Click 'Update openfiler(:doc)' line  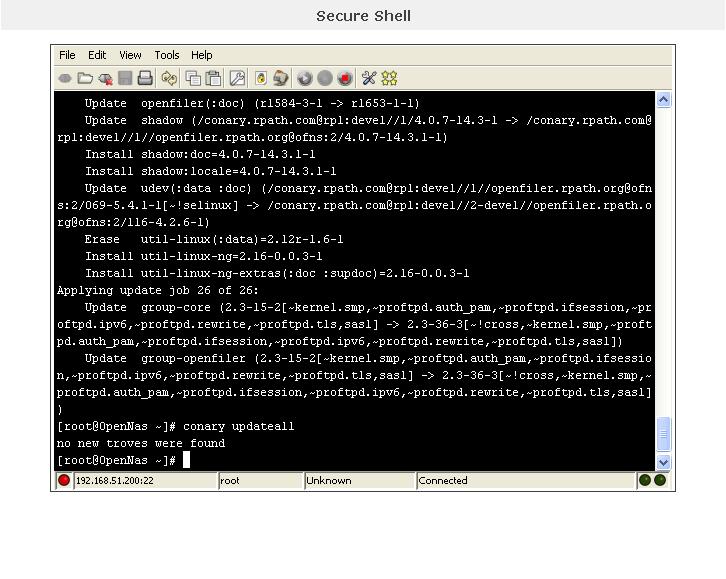252,103
